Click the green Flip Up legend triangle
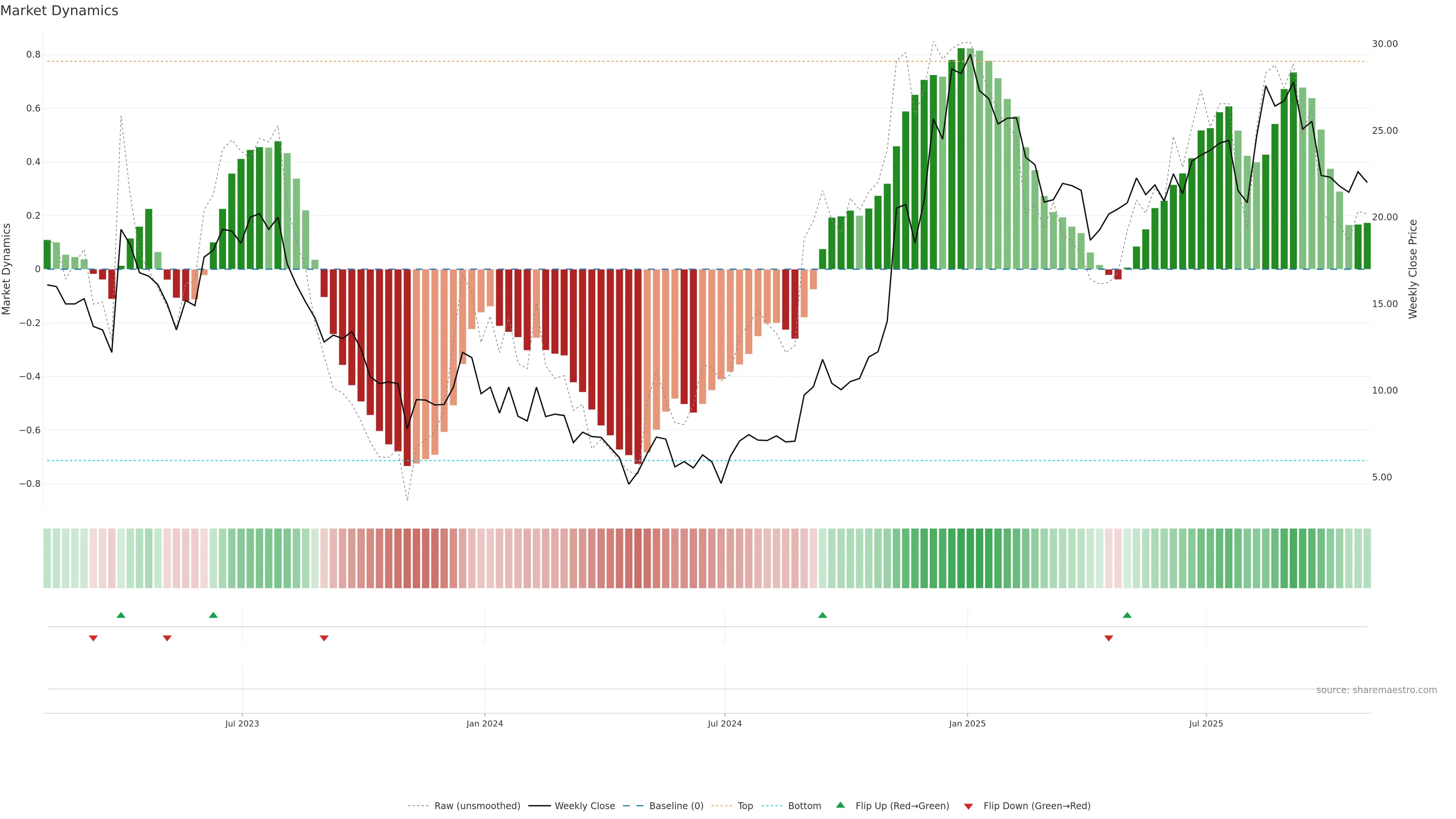The image size is (1456, 819). click(841, 805)
